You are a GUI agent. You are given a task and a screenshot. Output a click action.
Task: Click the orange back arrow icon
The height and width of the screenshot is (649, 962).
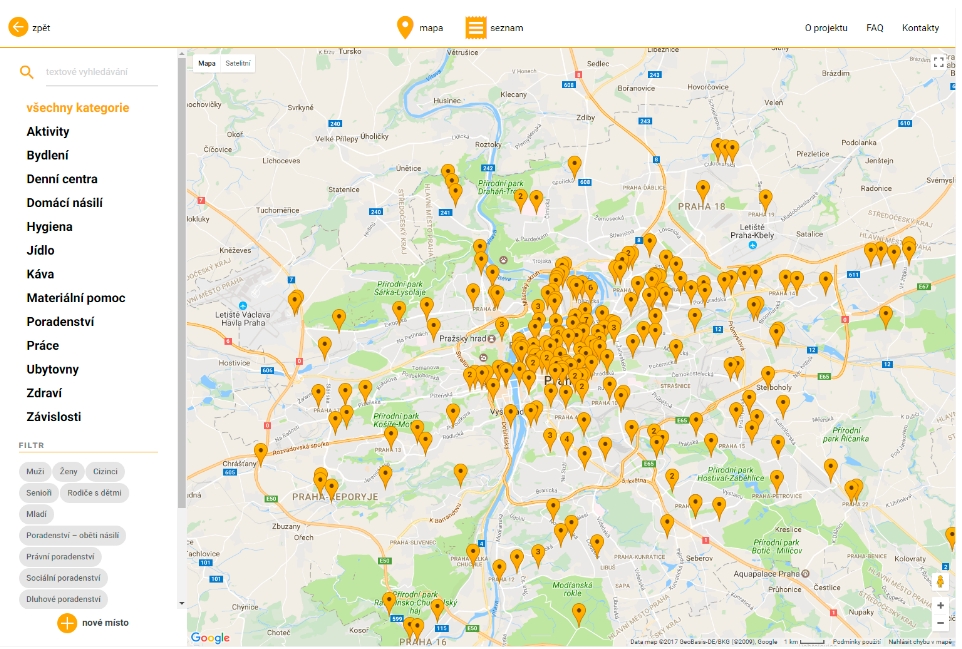pyautogui.click(x=18, y=27)
